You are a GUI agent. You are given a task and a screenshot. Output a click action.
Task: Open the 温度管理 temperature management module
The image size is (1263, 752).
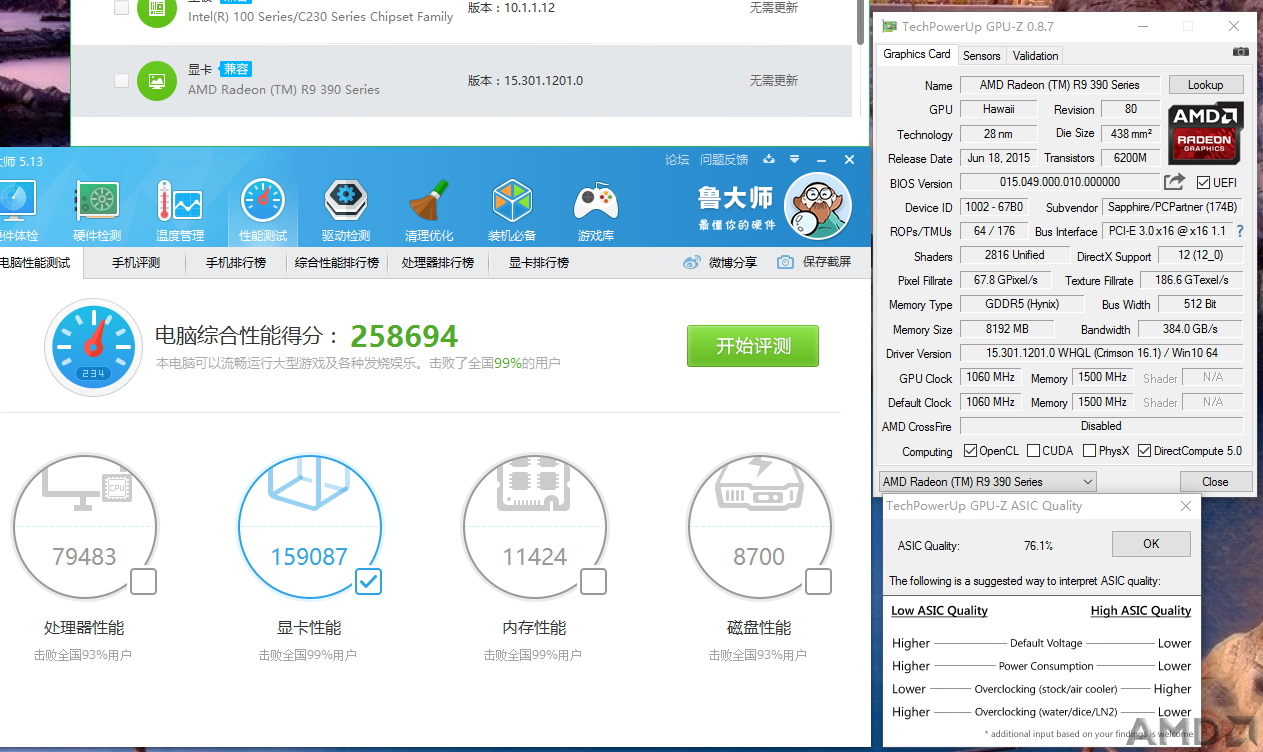coord(180,211)
